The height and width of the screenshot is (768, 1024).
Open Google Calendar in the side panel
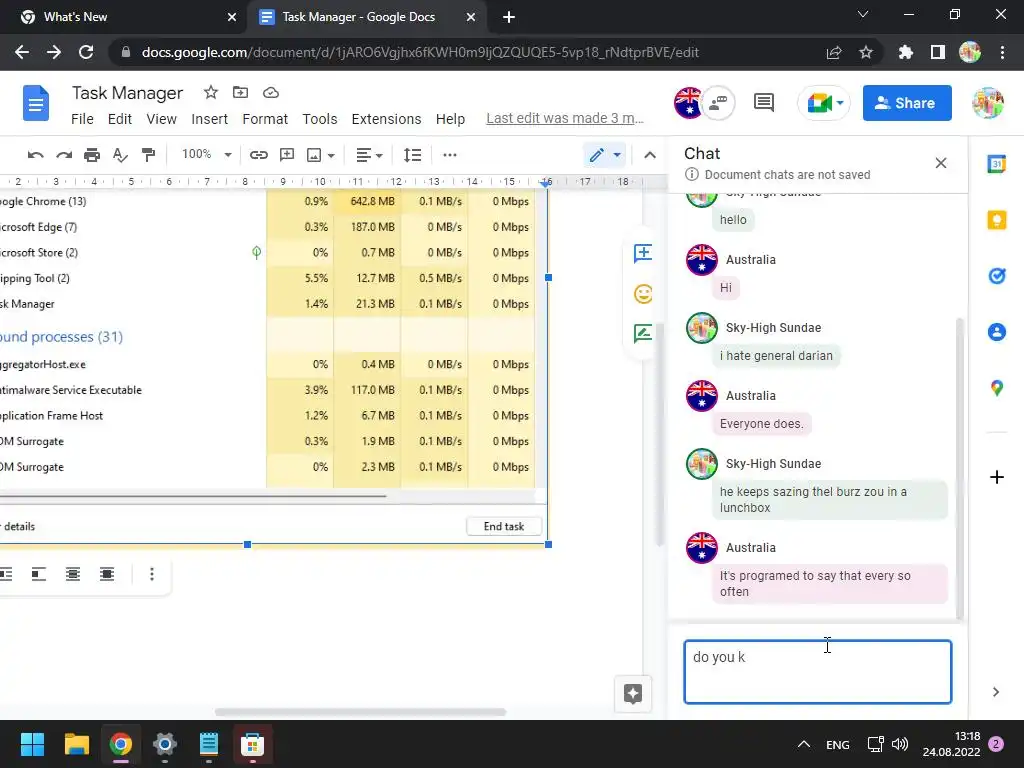point(997,164)
